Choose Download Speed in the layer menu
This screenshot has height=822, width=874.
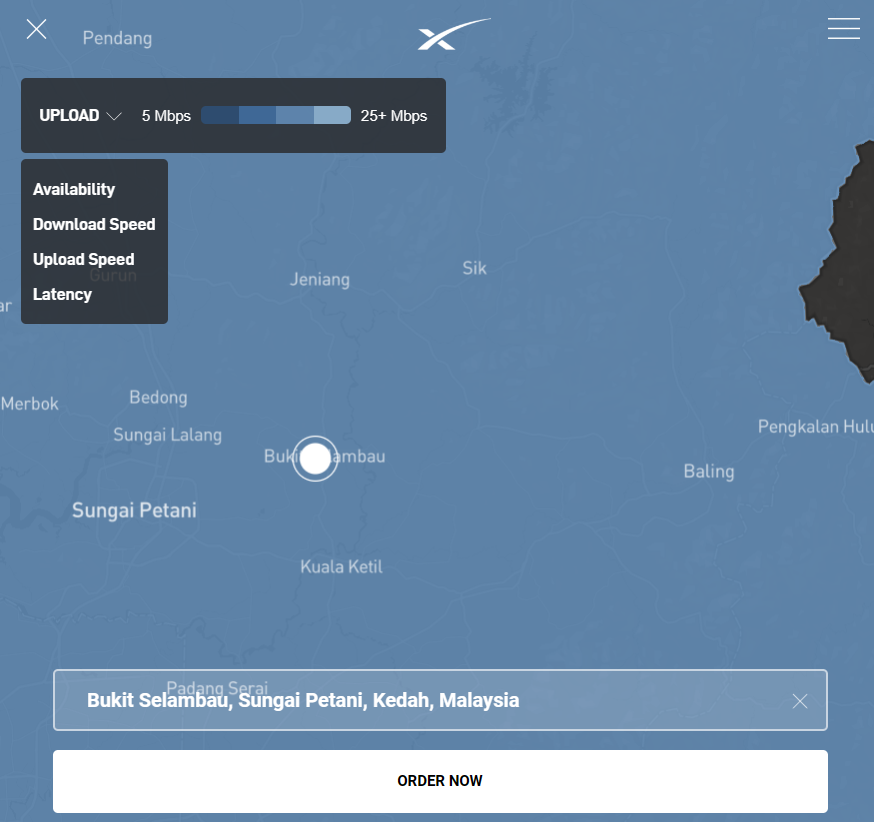[94, 224]
